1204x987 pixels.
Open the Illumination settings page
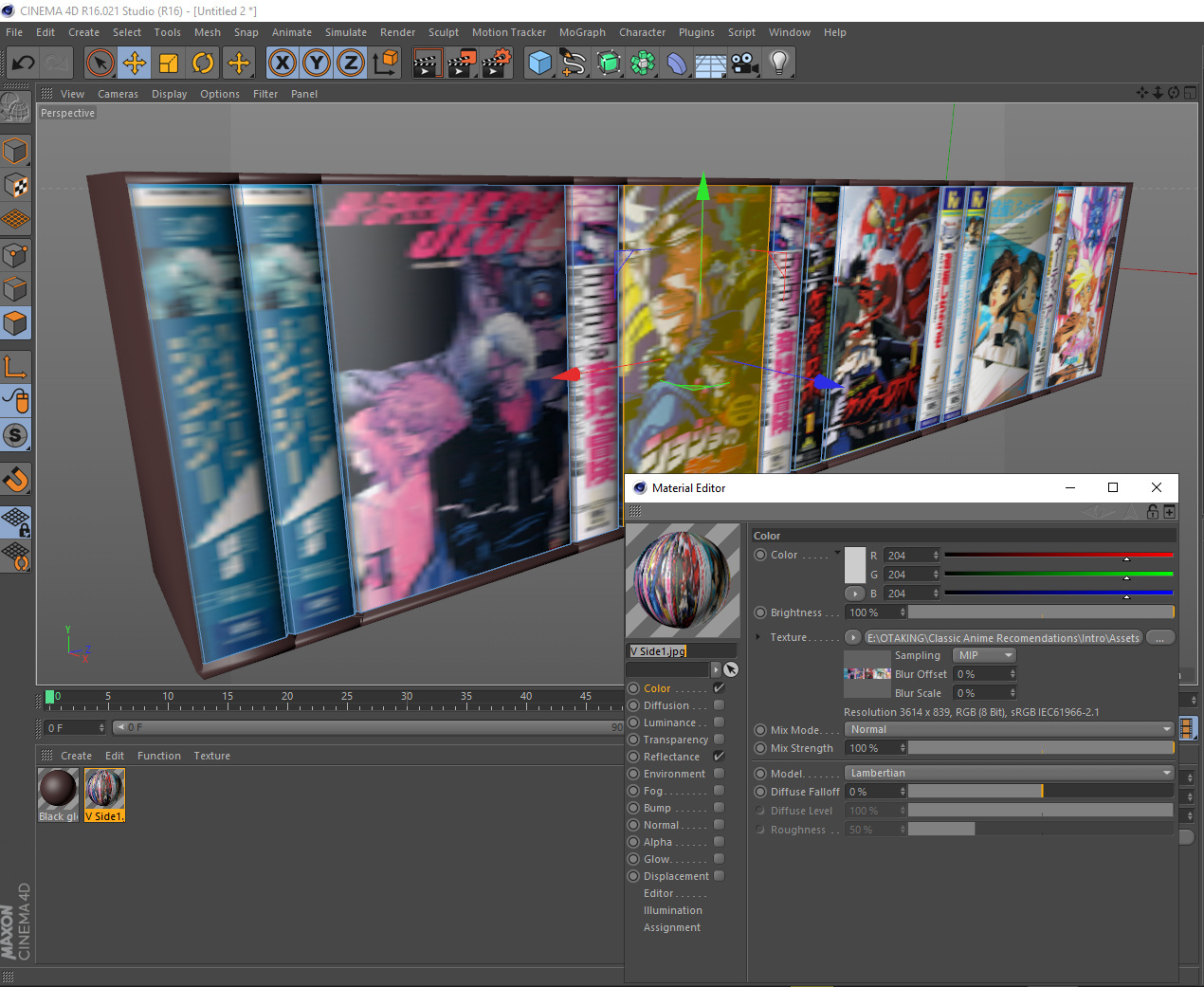(673, 910)
